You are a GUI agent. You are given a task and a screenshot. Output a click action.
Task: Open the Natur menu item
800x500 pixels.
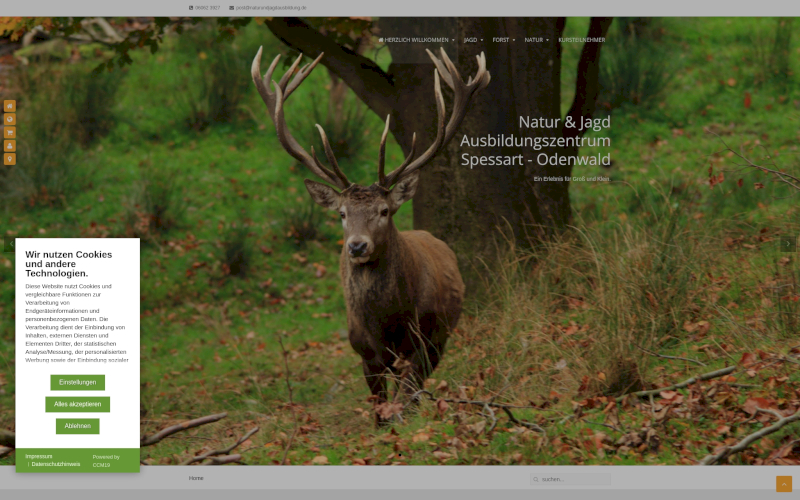(x=536, y=40)
